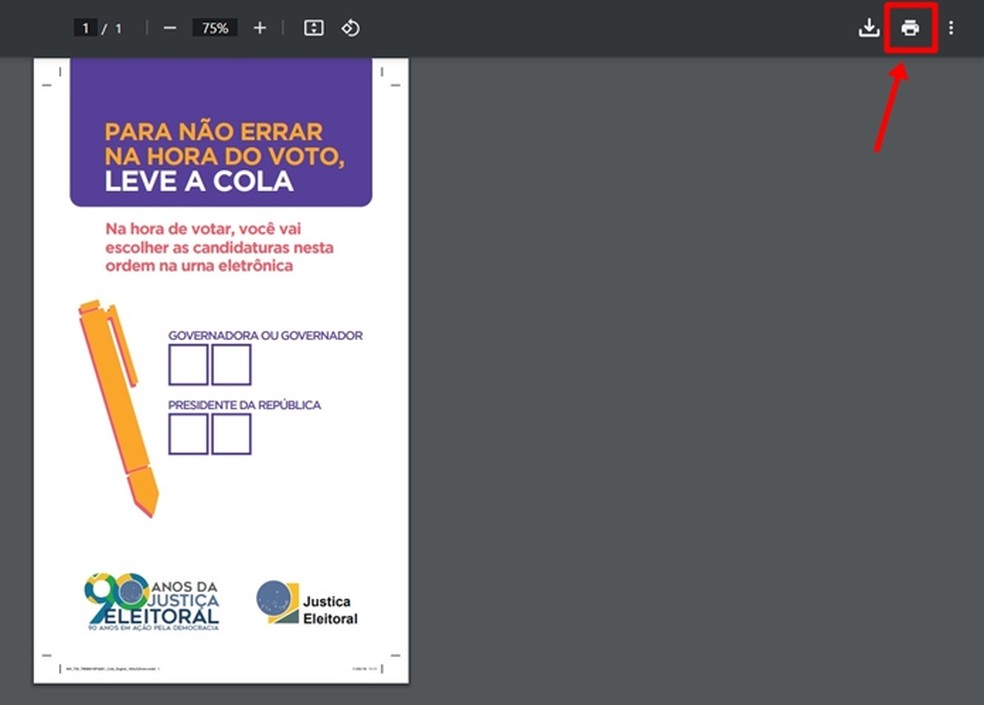Check the second Presidente da República box
This screenshot has width=984, height=705.
point(232,434)
